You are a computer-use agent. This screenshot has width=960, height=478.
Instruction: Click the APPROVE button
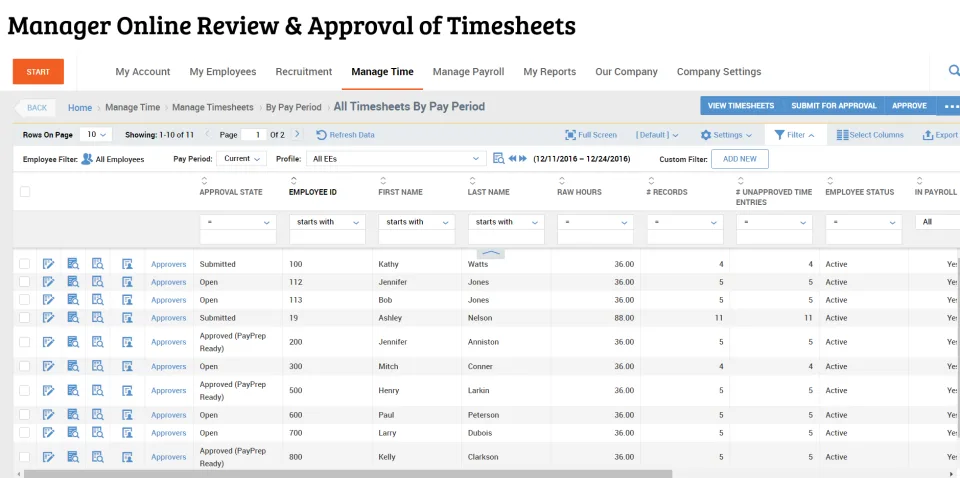909,106
